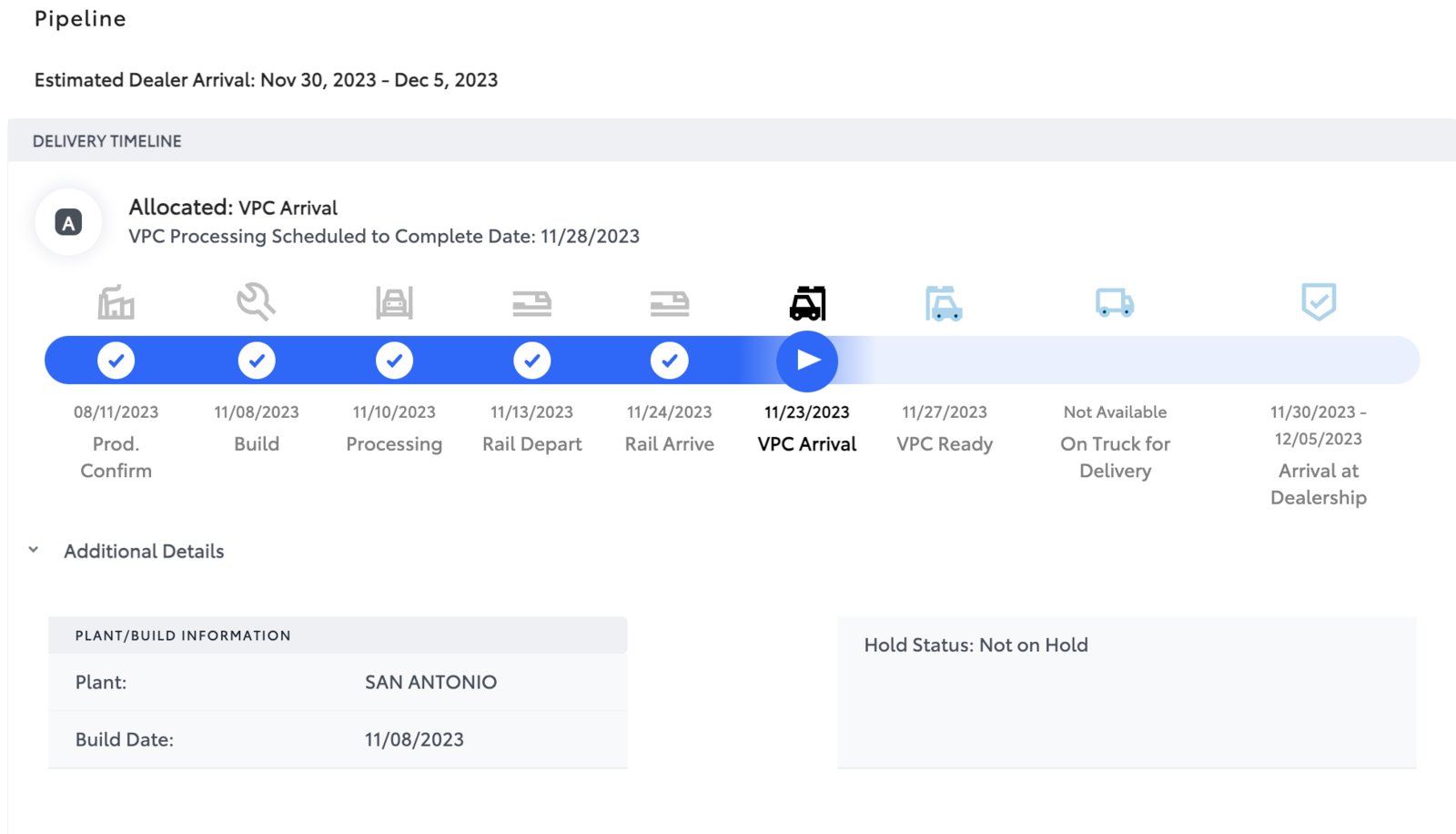Viewport: 1456px width, 834px height.
Task: Click the Pipeline heading
Action: coord(80,19)
